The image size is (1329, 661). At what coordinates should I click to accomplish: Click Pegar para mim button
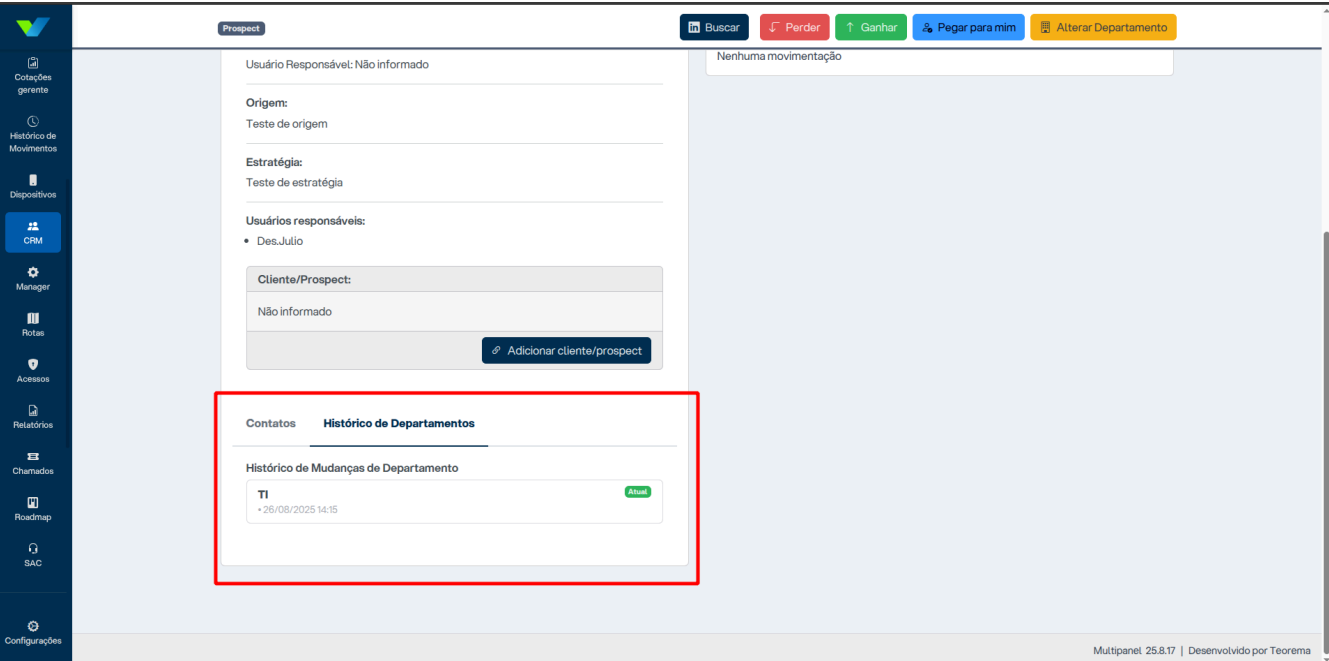coord(968,27)
